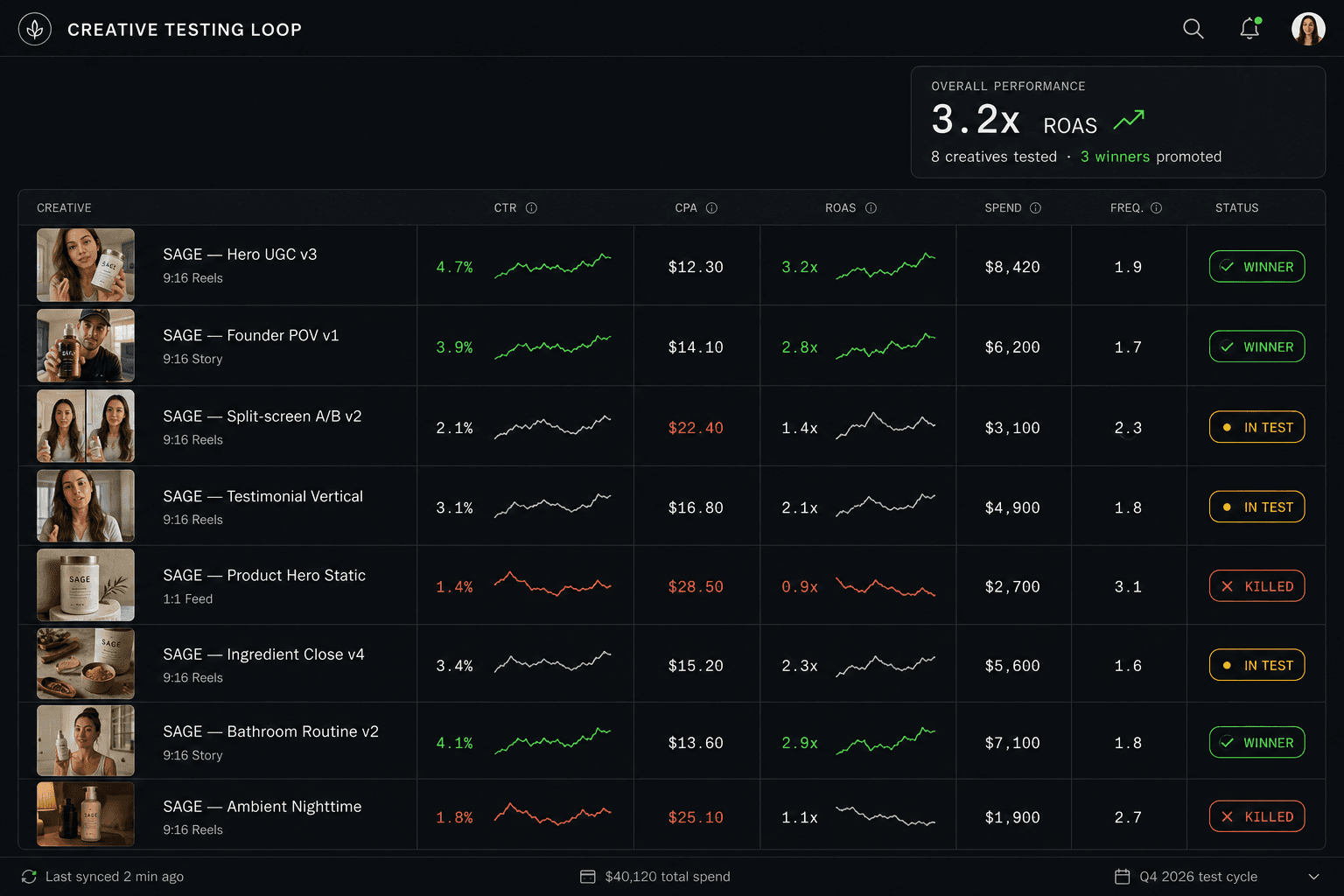
Task: Show info for CTR column
Action: point(531,208)
